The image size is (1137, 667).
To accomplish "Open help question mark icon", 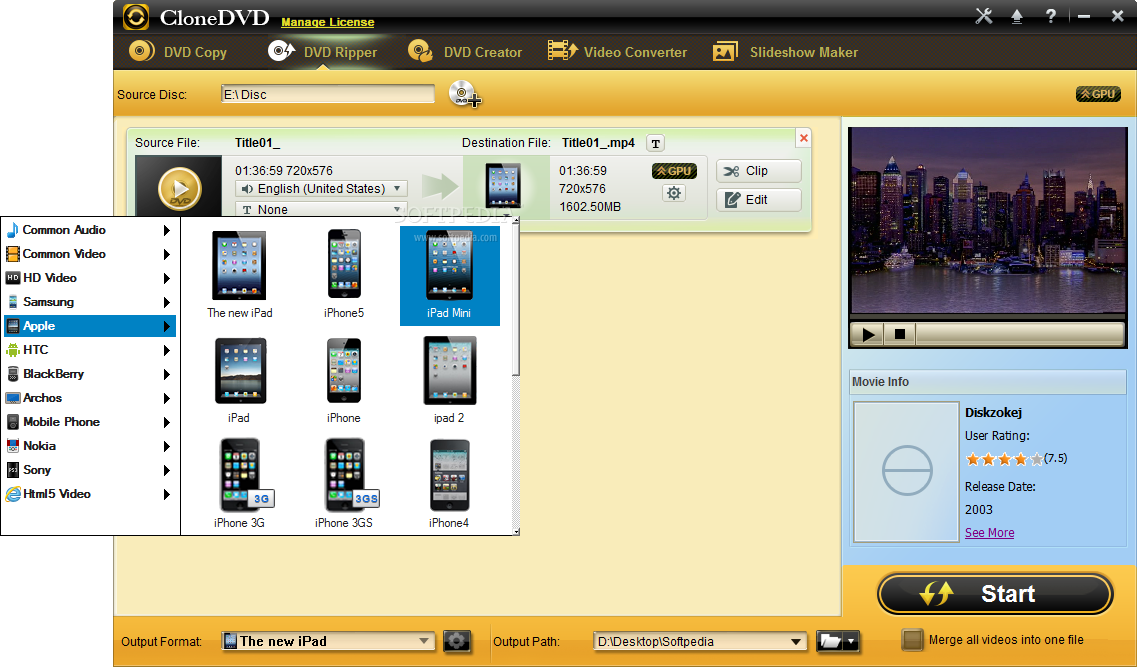I will [1050, 16].
